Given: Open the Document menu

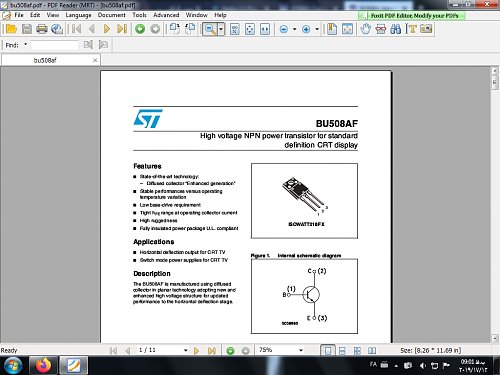Looking at the screenshot, I should click(112, 15).
